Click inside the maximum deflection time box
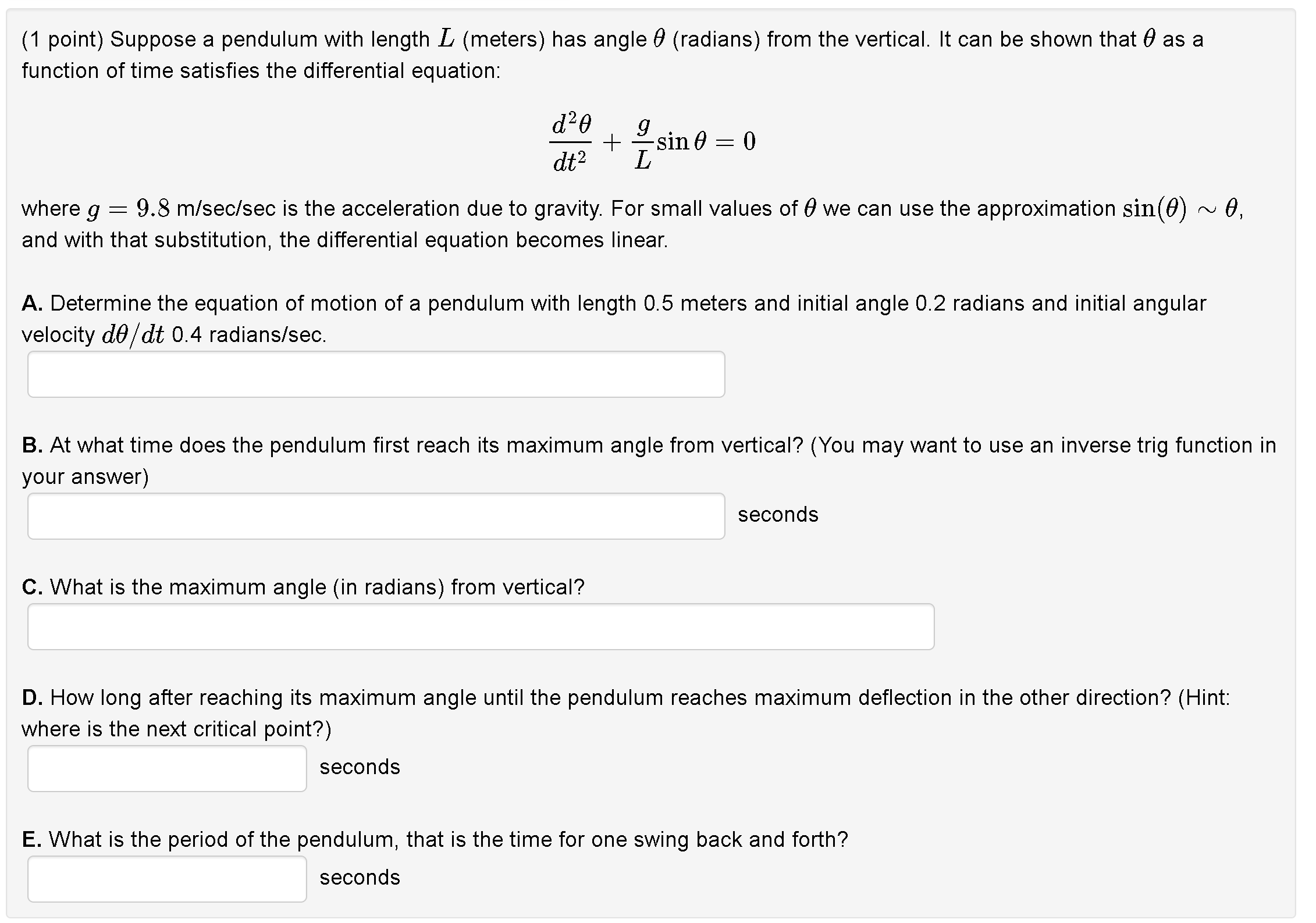This screenshot has height=923, width=1316. pos(167,768)
